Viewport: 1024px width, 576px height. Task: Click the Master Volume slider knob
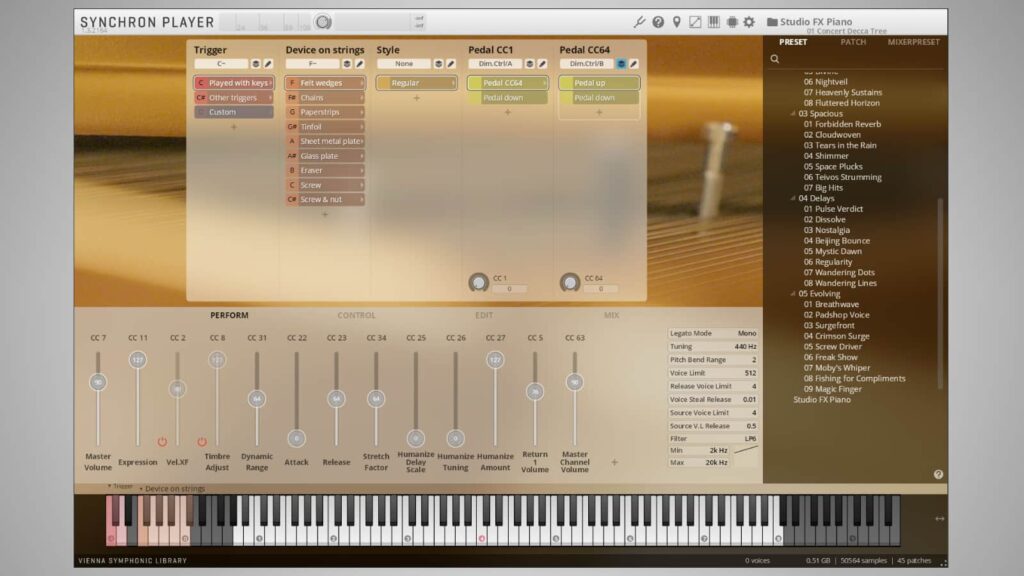[97, 382]
